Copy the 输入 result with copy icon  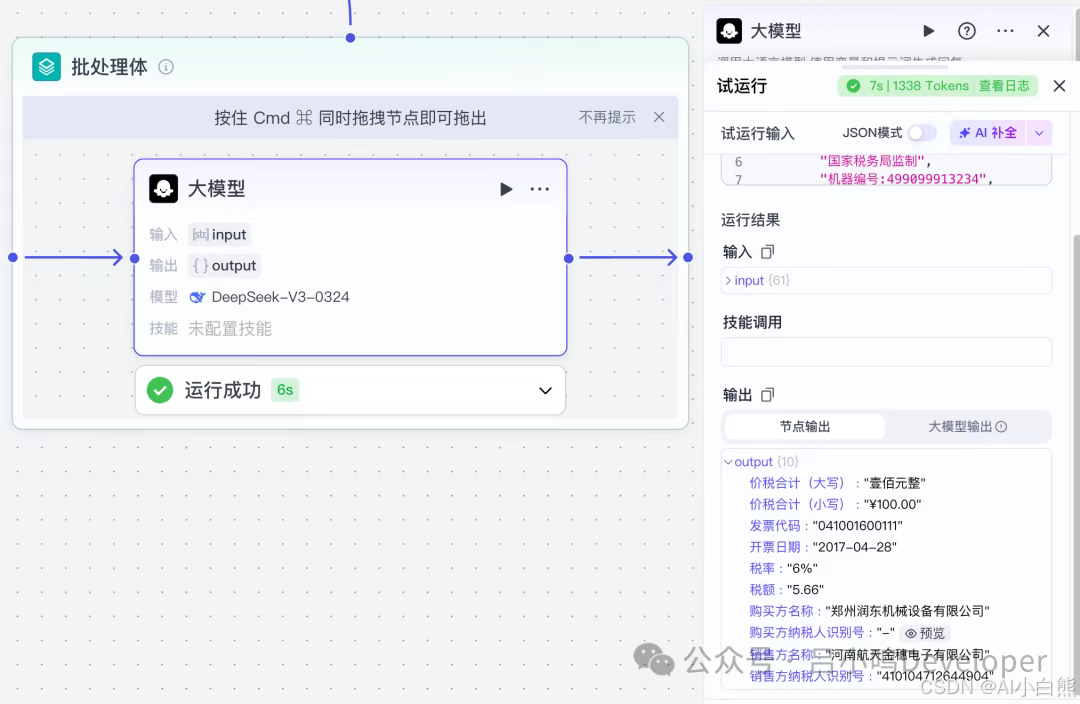(767, 252)
